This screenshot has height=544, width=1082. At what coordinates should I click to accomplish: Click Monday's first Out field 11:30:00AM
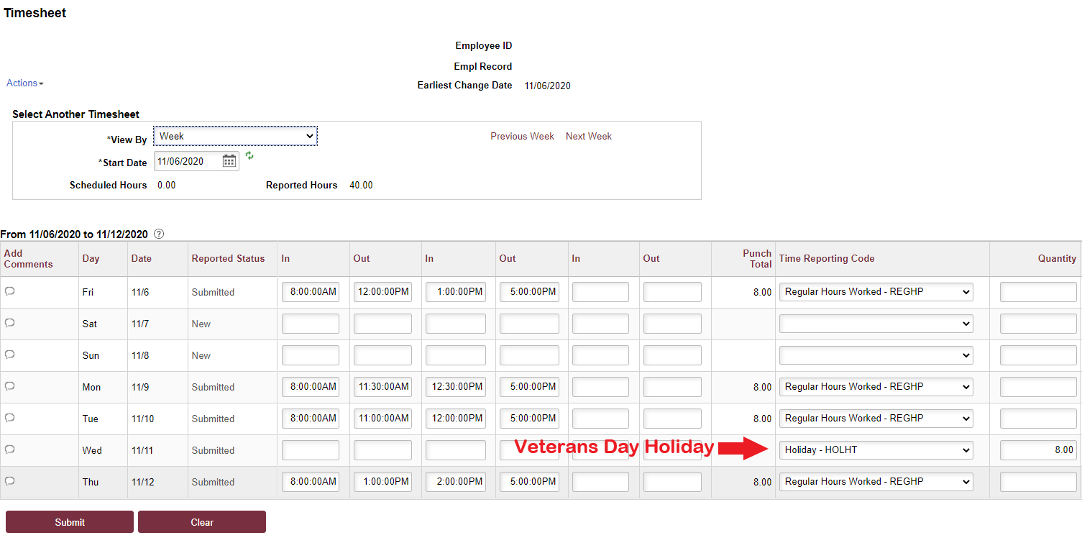(x=383, y=387)
